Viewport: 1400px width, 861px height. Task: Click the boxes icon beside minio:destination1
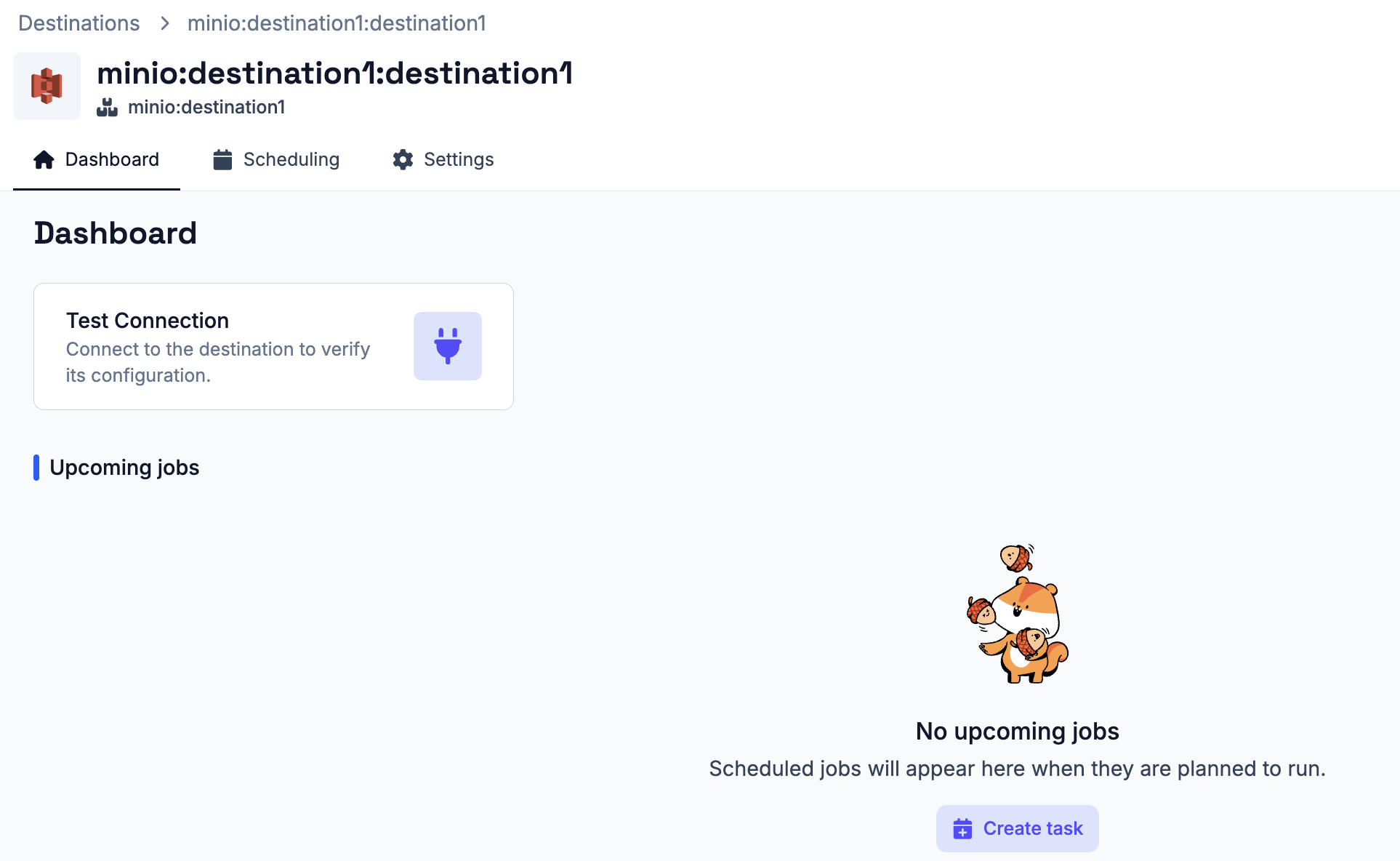pyautogui.click(x=107, y=108)
